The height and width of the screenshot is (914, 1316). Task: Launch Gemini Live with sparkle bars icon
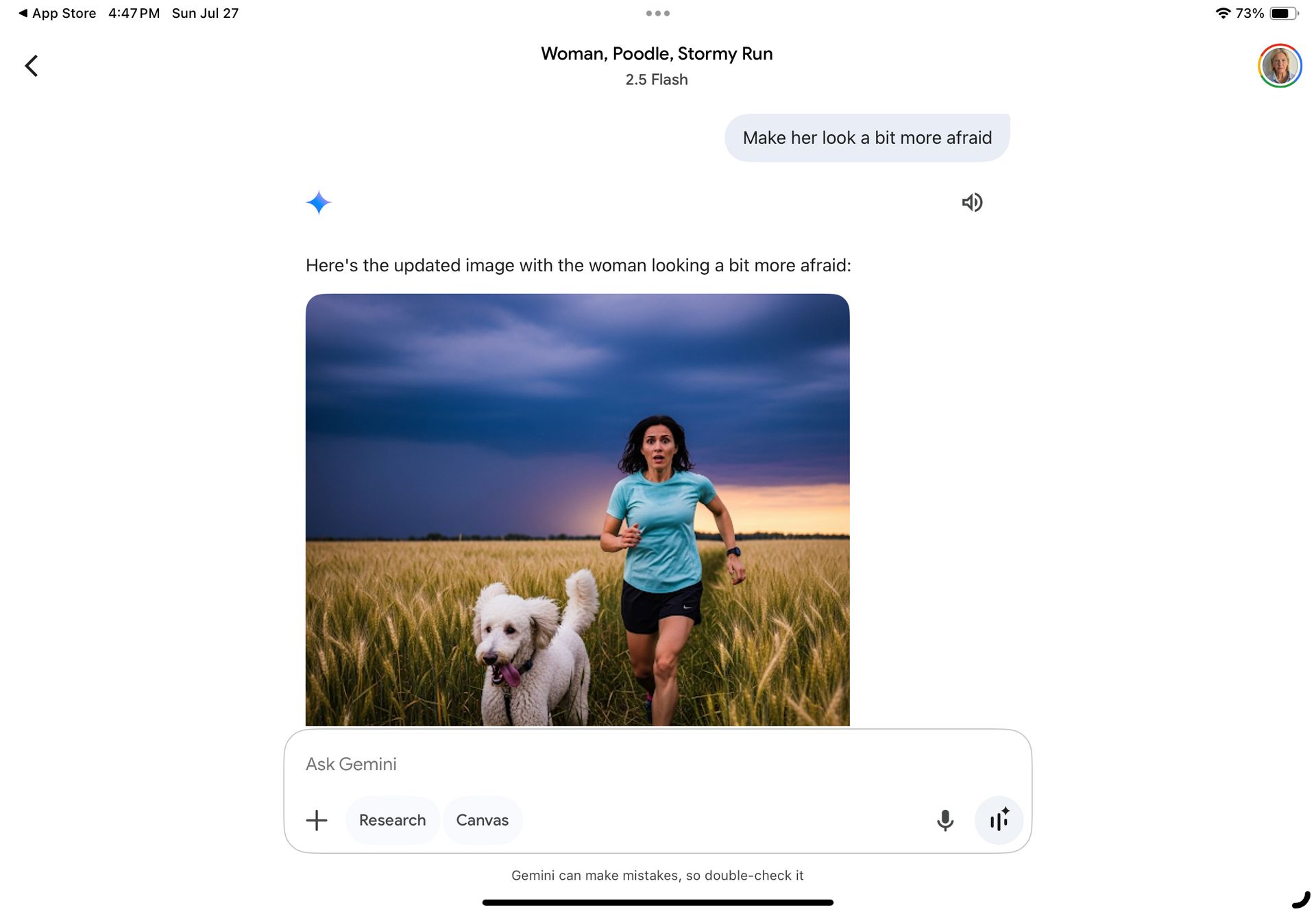click(999, 820)
